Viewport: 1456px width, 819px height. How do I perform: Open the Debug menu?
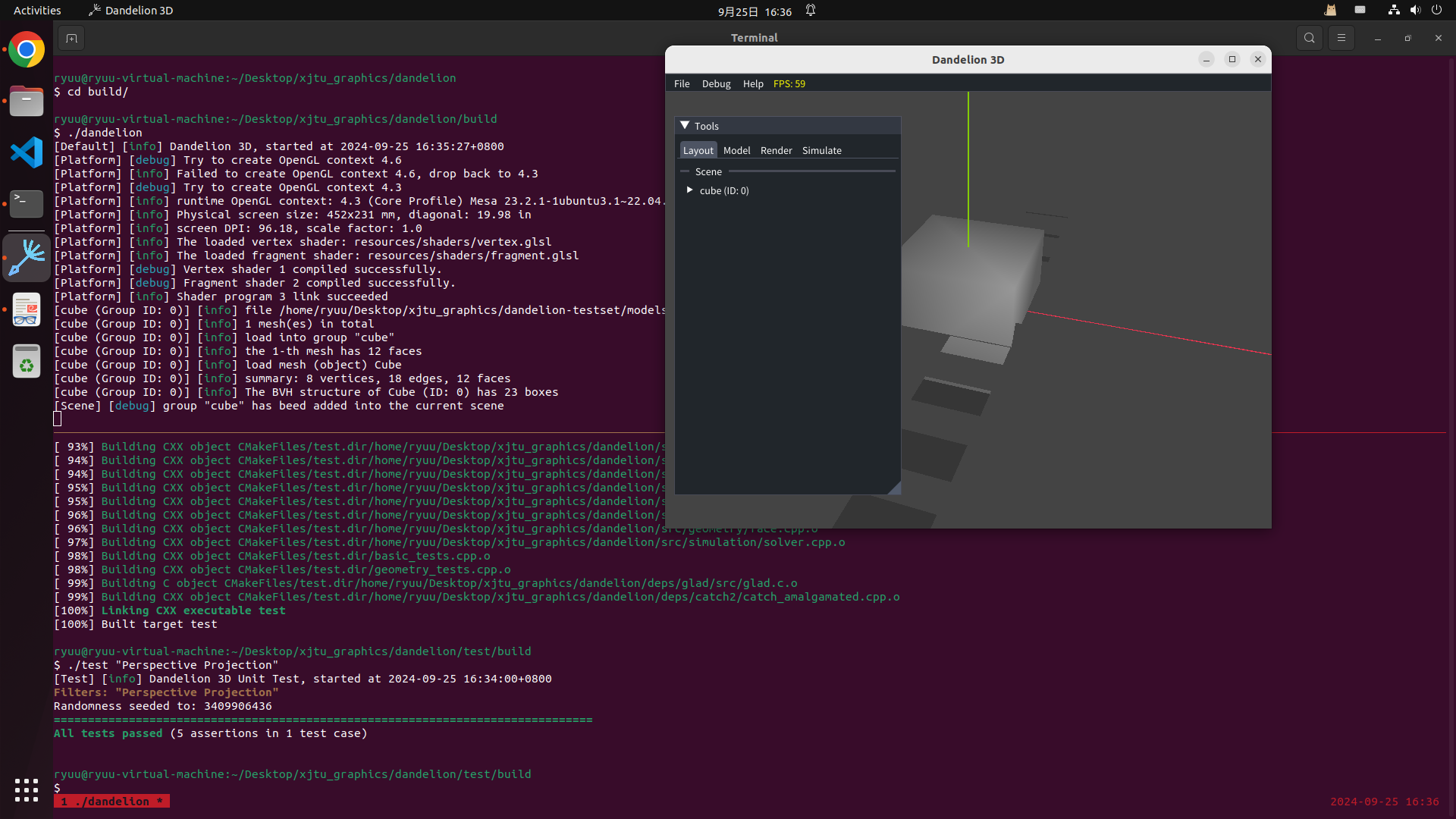point(716,83)
